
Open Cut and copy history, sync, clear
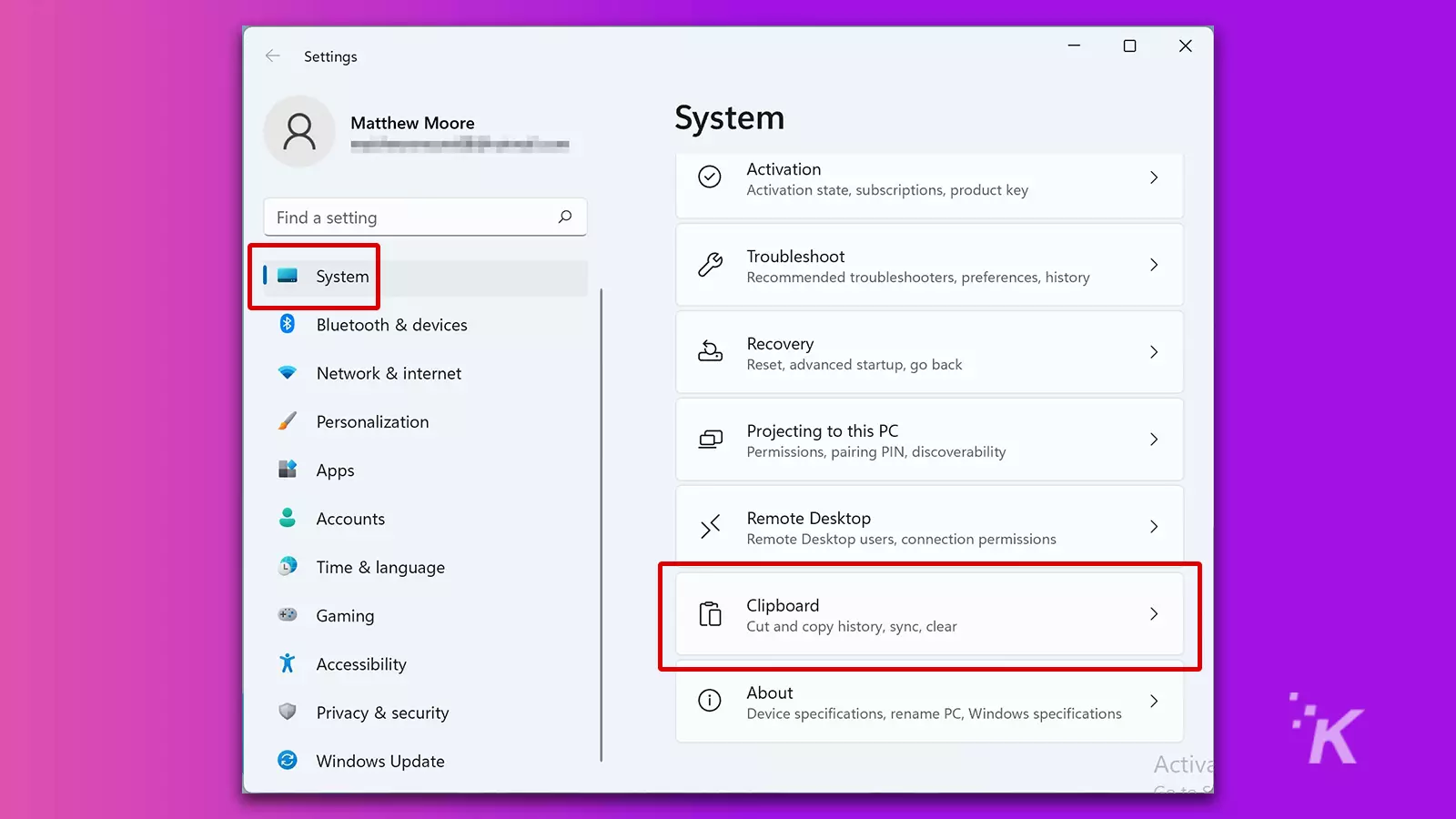click(852, 627)
